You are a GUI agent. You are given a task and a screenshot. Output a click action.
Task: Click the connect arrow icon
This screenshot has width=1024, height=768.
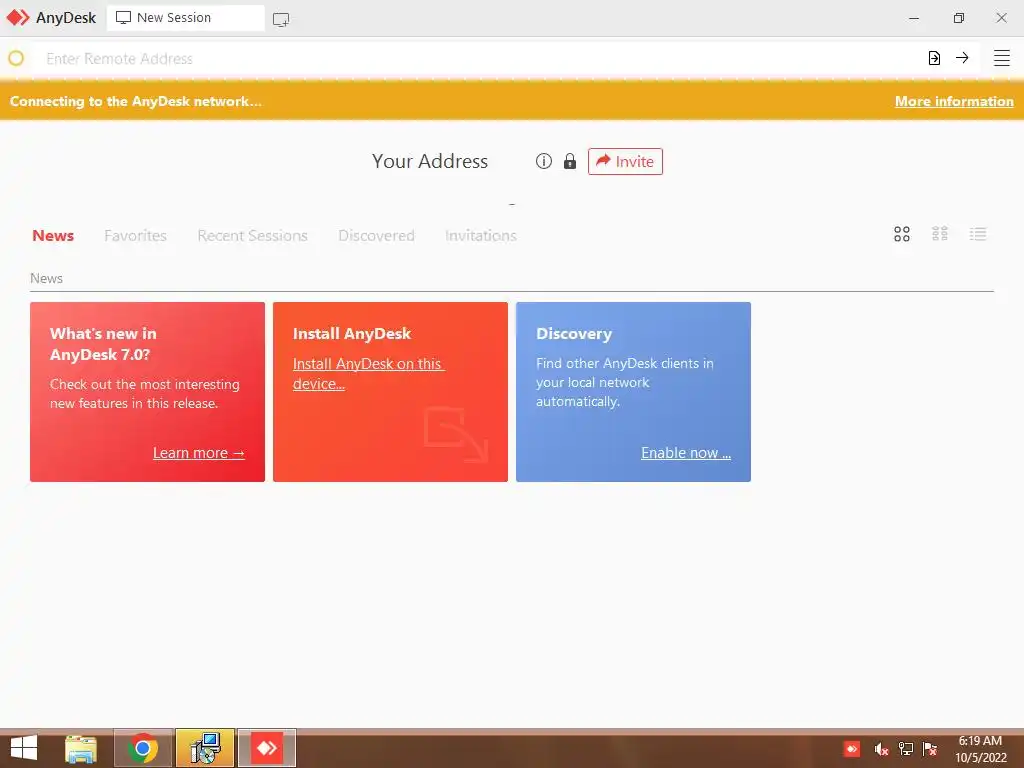[x=962, y=58]
